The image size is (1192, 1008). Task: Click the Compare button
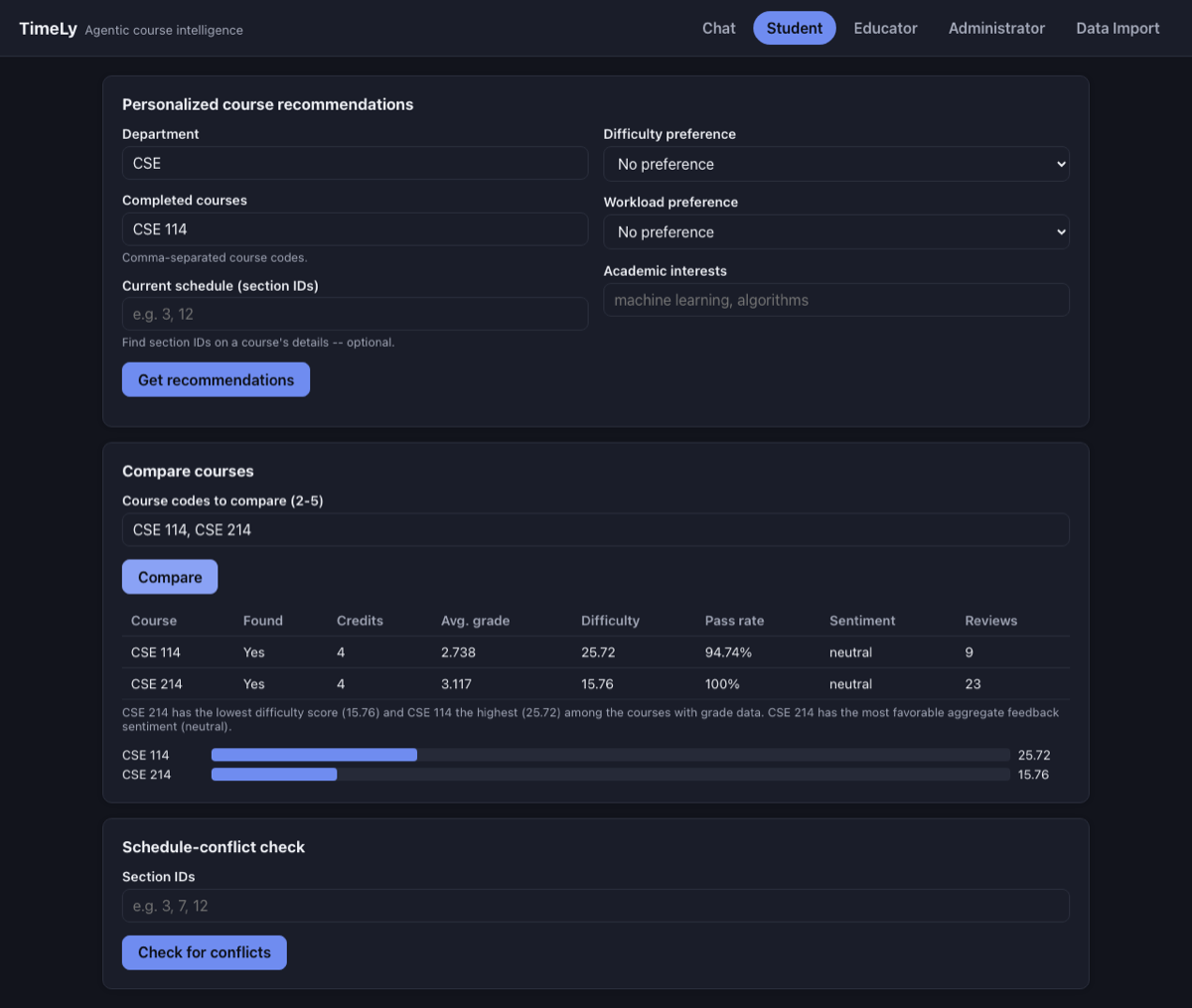click(170, 577)
